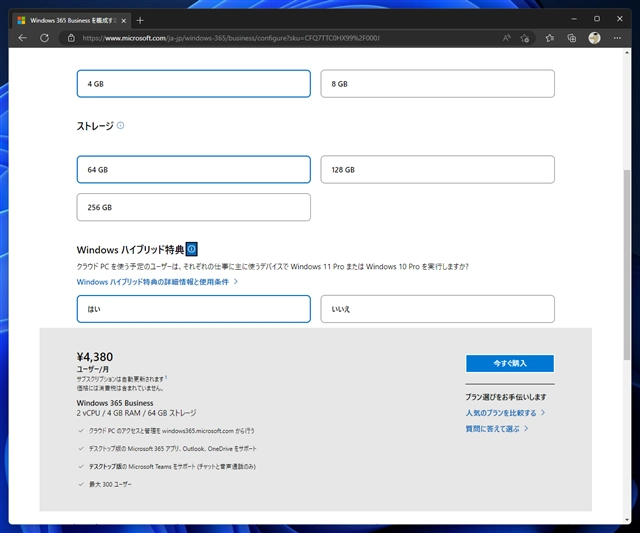Open the Collections icon

click(x=571, y=38)
